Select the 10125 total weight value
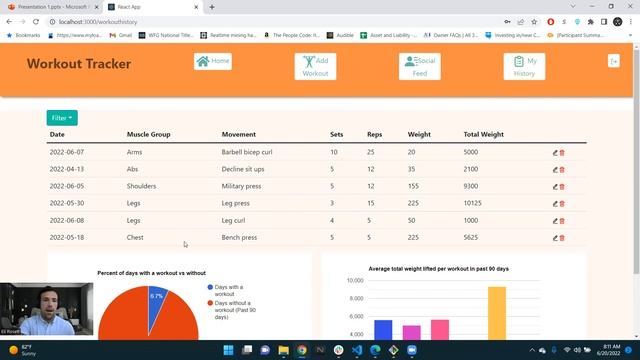This screenshot has width=640, height=360. 473,203
